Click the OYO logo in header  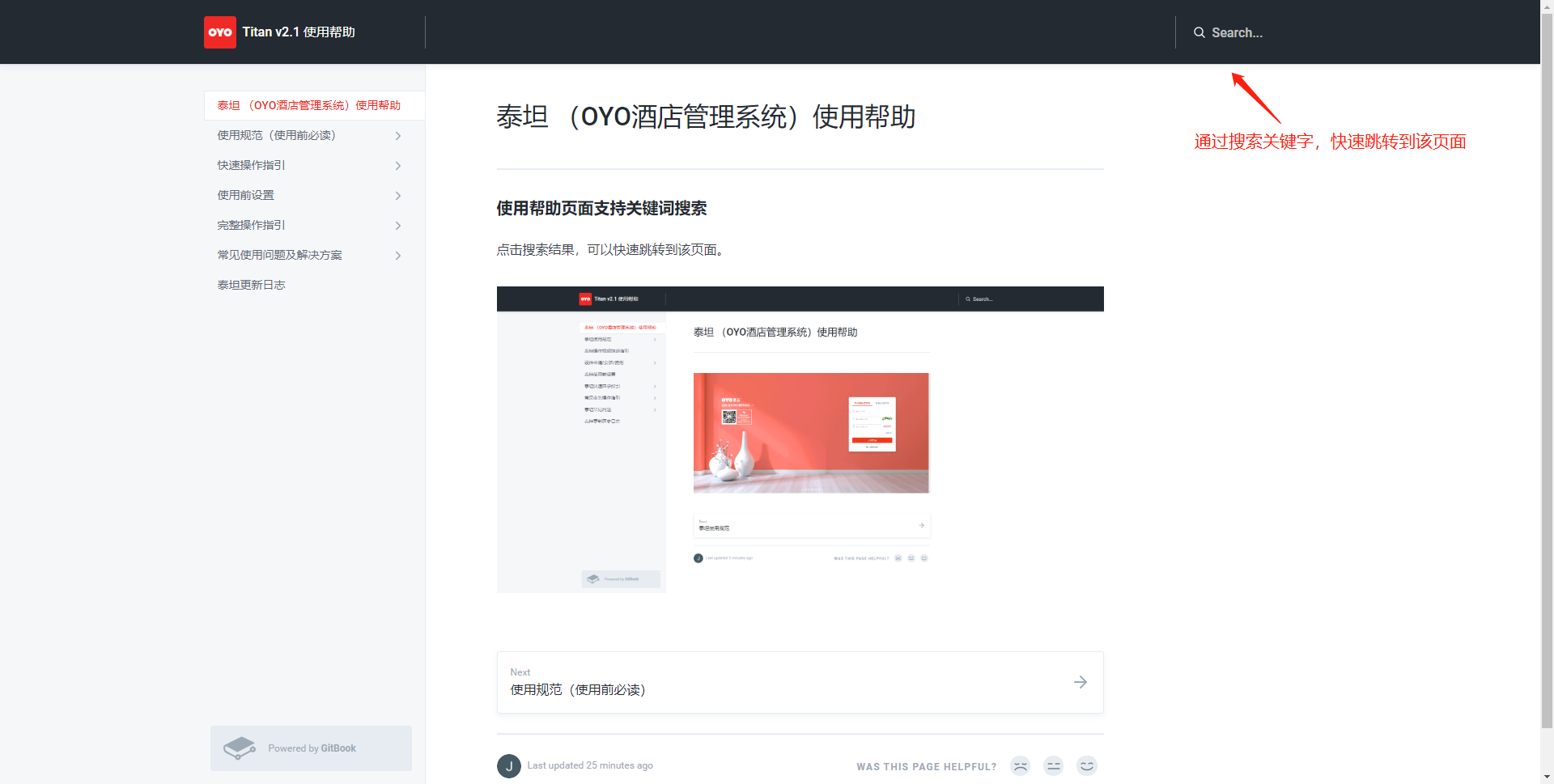point(219,32)
